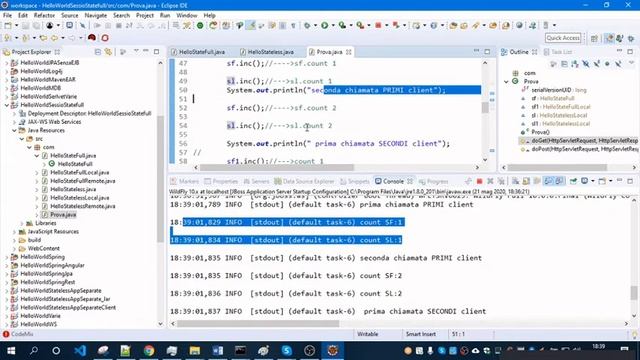The image size is (640, 360).
Task: Click the Save All toolbar icon
Action: (x=36, y=25)
